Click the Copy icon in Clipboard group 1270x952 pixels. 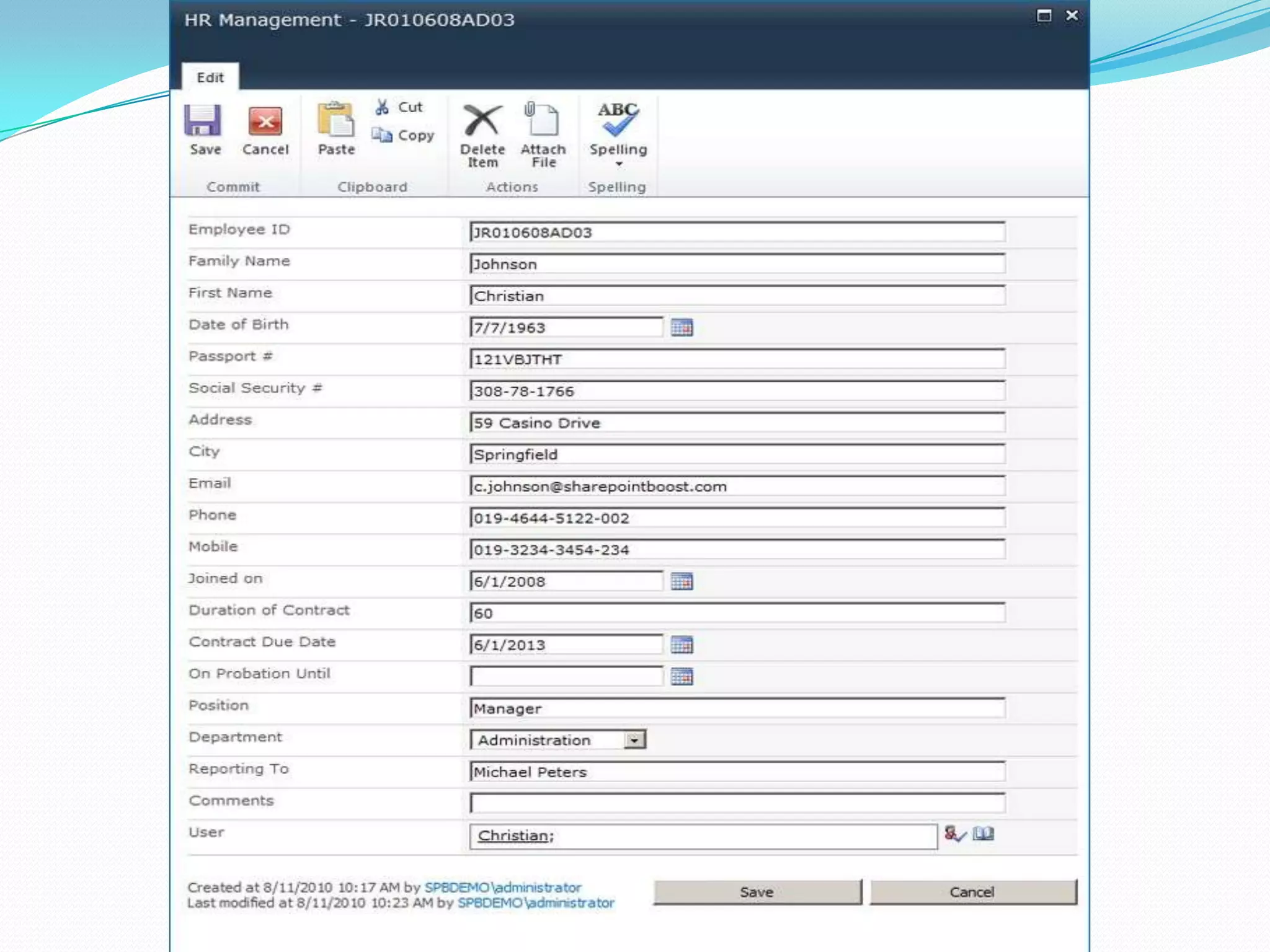pyautogui.click(x=382, y=135)
